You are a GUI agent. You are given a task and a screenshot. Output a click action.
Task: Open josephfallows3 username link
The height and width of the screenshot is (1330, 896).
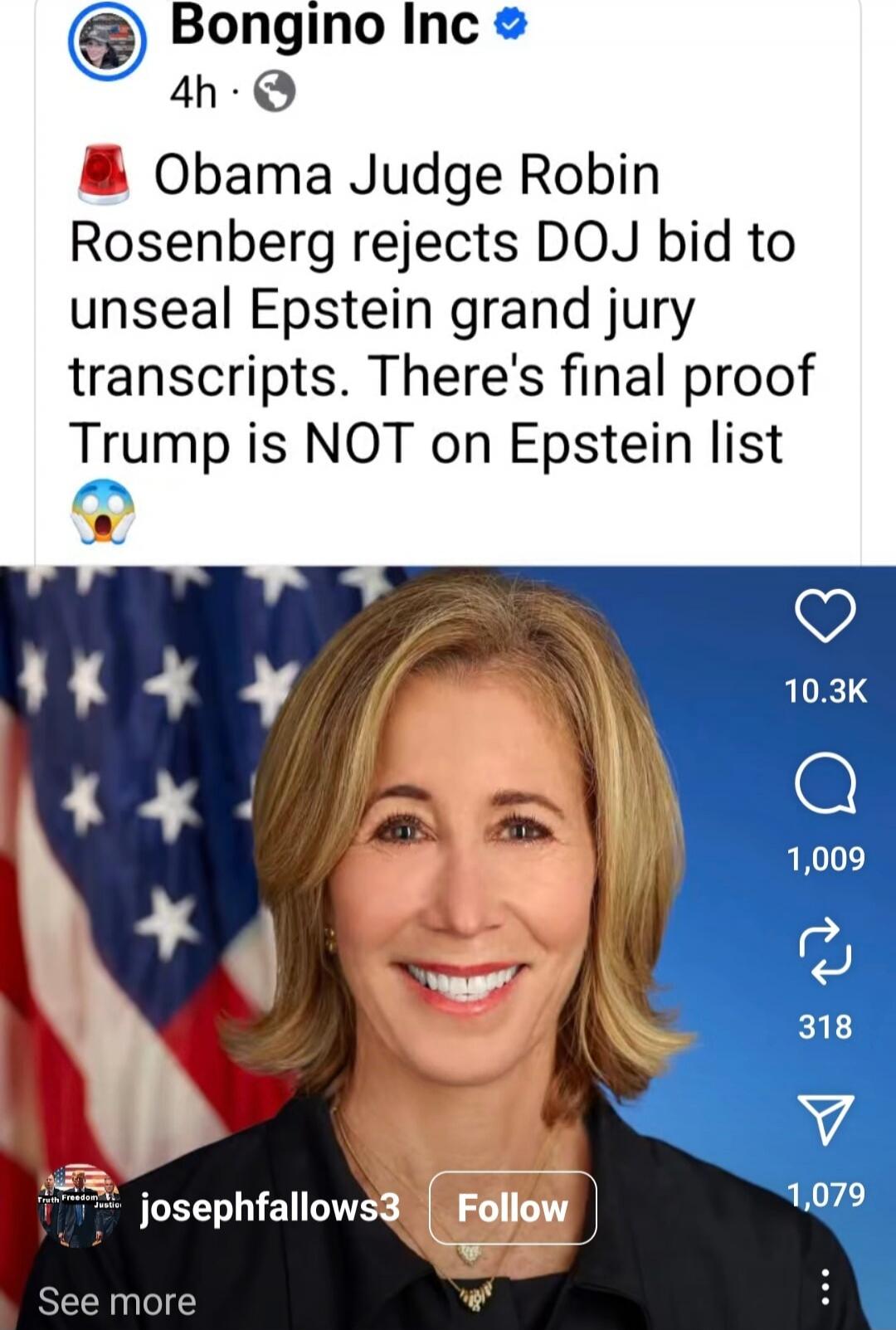270,1208
